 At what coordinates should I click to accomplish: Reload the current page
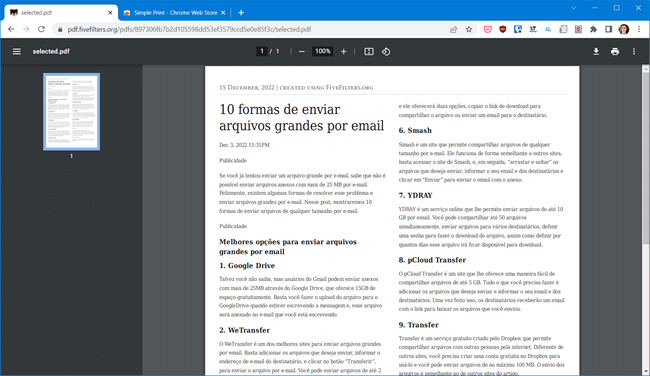(x=41, y=29)
